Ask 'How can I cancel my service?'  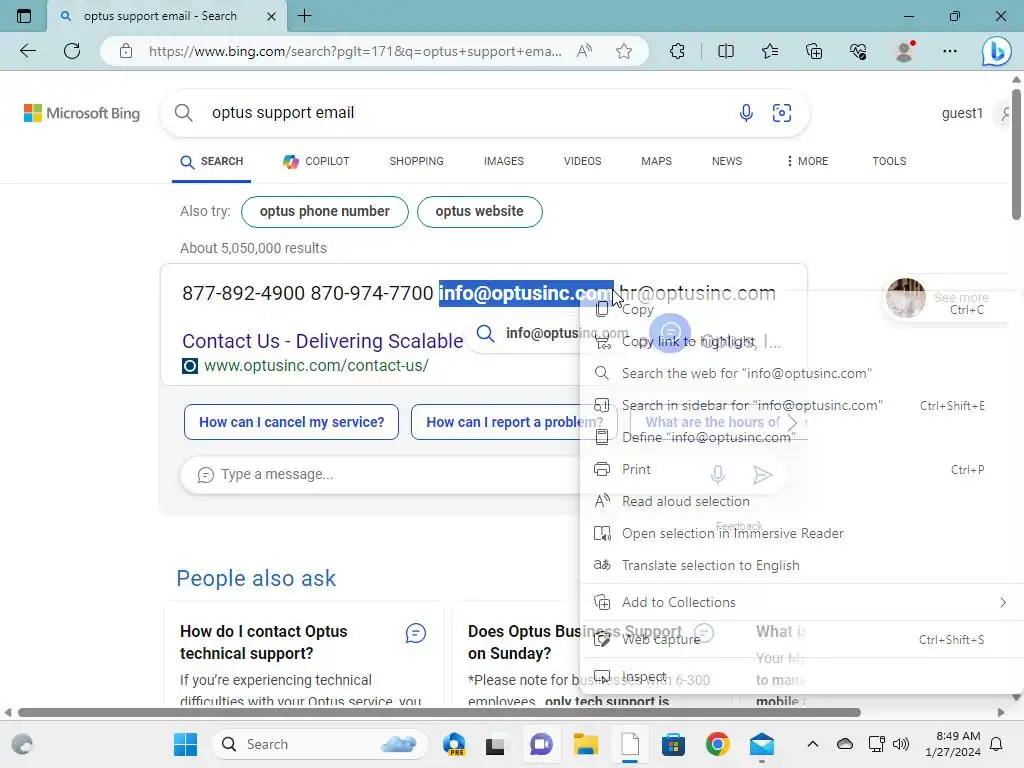291,422
